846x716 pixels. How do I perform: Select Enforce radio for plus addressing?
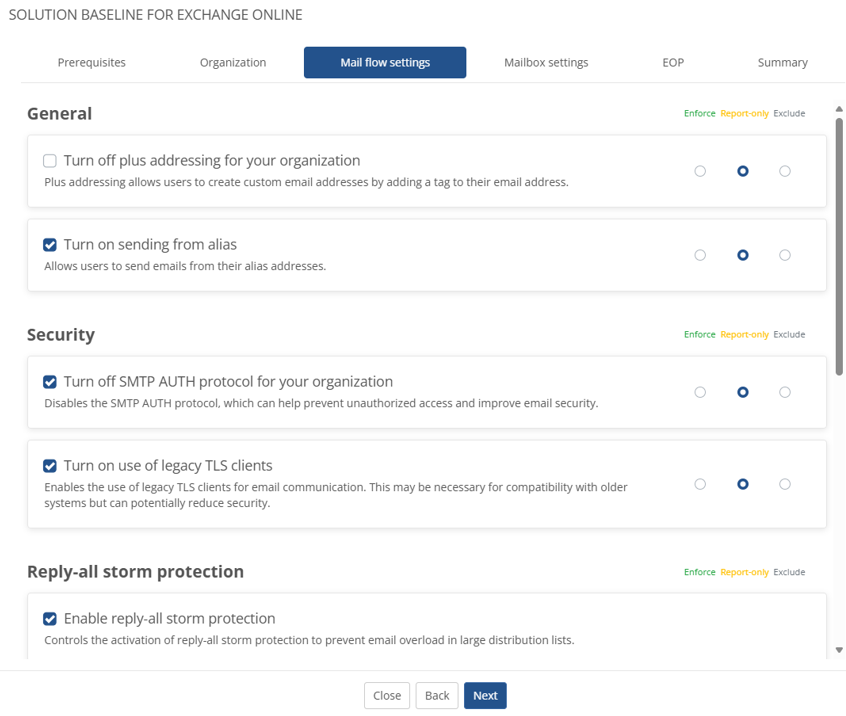coord(700,171)
